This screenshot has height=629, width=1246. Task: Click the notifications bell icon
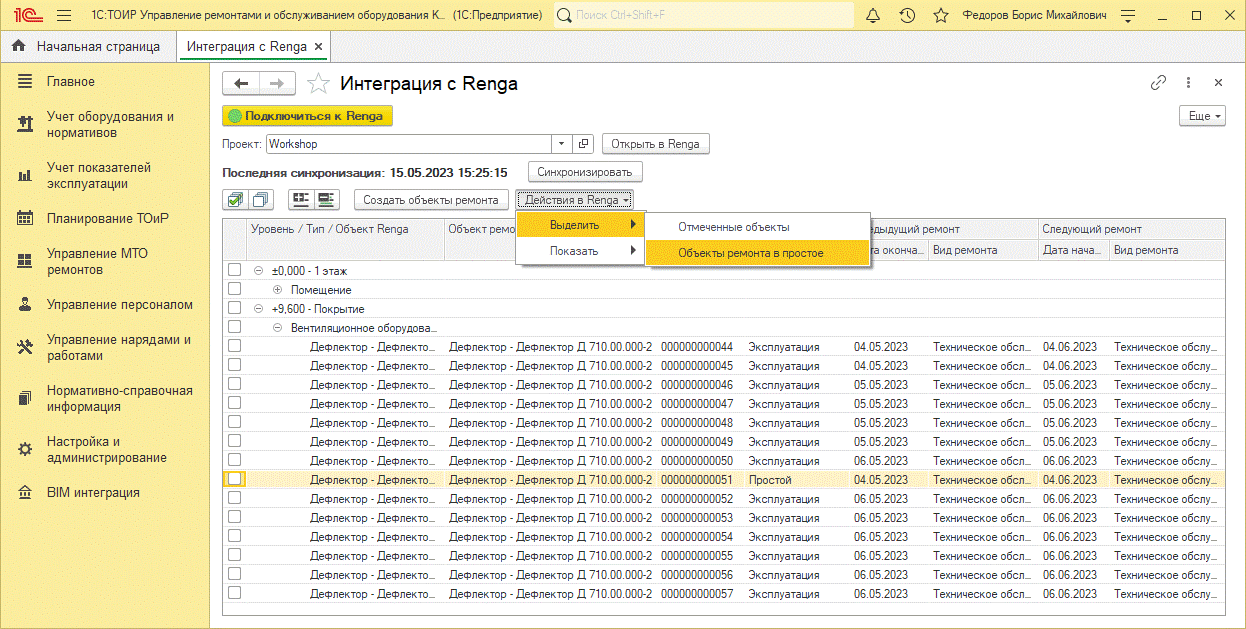click(873, 16)
